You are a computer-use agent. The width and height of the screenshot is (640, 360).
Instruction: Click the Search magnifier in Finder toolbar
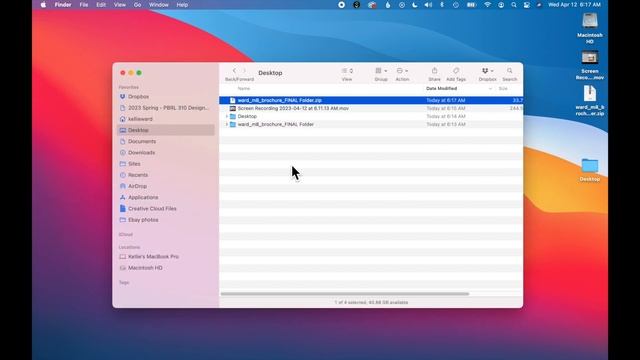coord(509,71)
